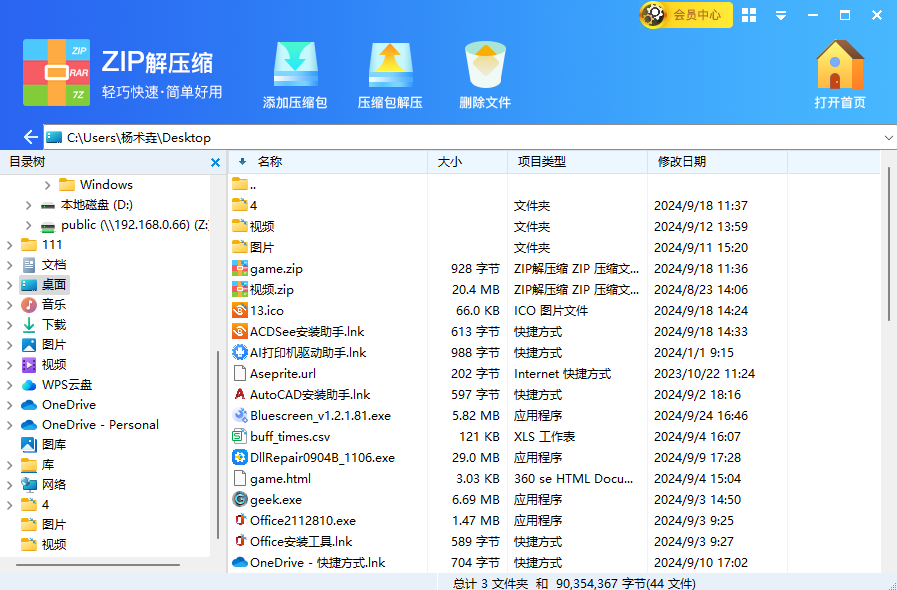Expand the 文档 node in the tree
This screenshot has height=590, width=897.
coord(9,265)
